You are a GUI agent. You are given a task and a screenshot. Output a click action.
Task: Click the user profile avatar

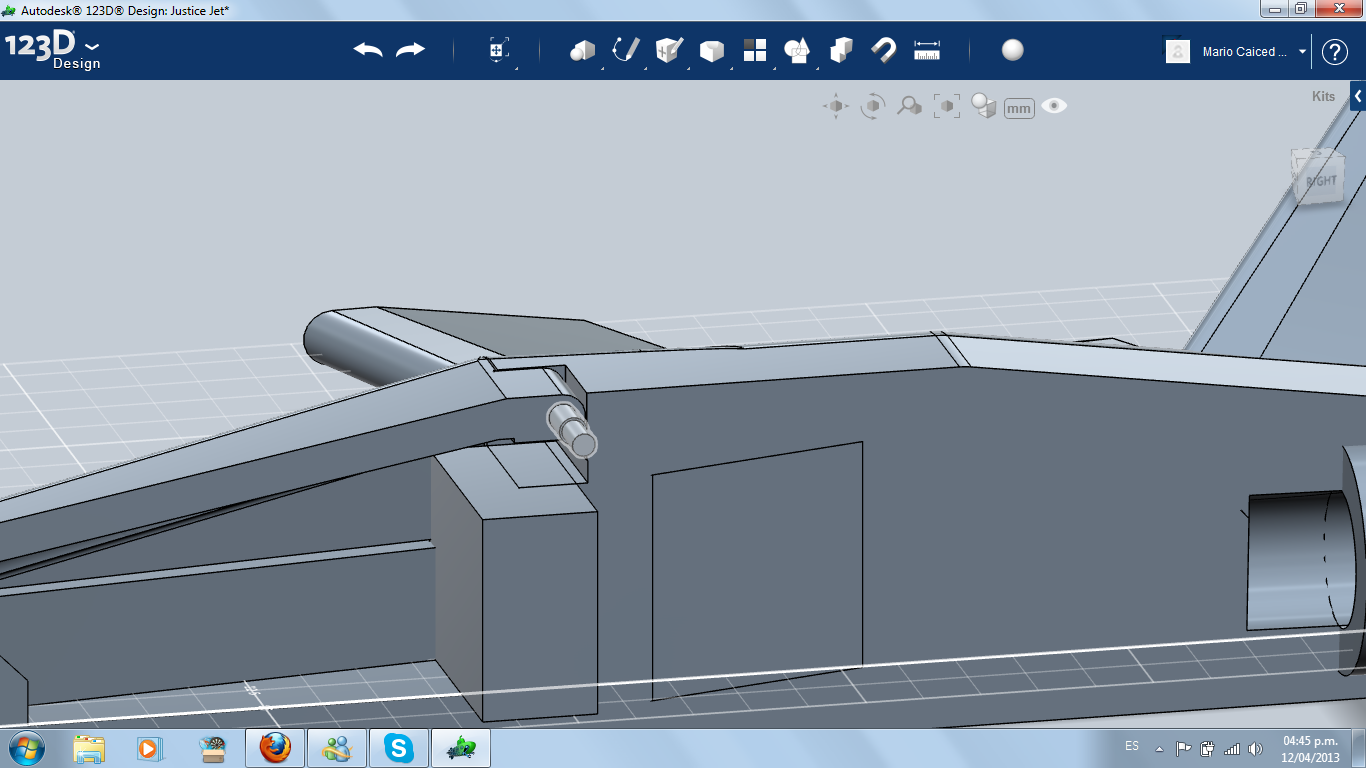pyautogui.click(x=1178, y=51)
